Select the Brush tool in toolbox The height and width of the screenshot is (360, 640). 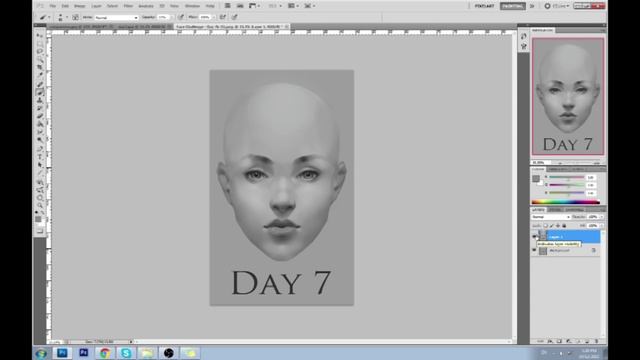40,93
